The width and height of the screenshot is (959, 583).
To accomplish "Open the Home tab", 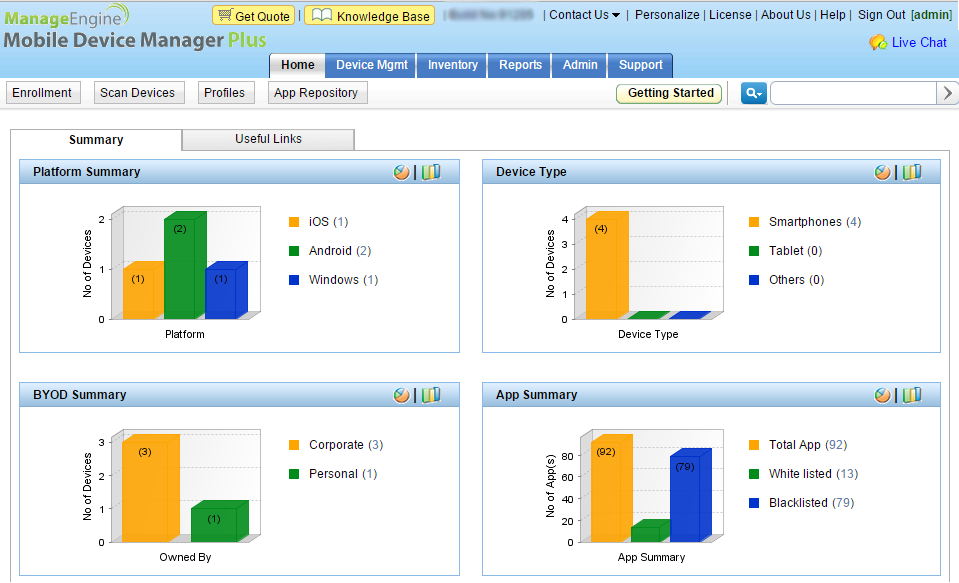I will point(297,65).
